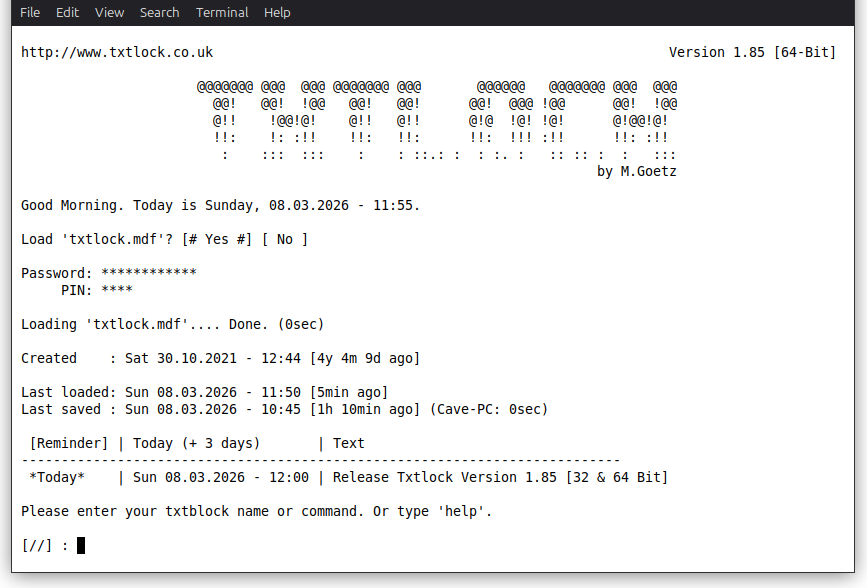Click the '[4y 4m 9d ago]' age text

(x=365, y=358)
